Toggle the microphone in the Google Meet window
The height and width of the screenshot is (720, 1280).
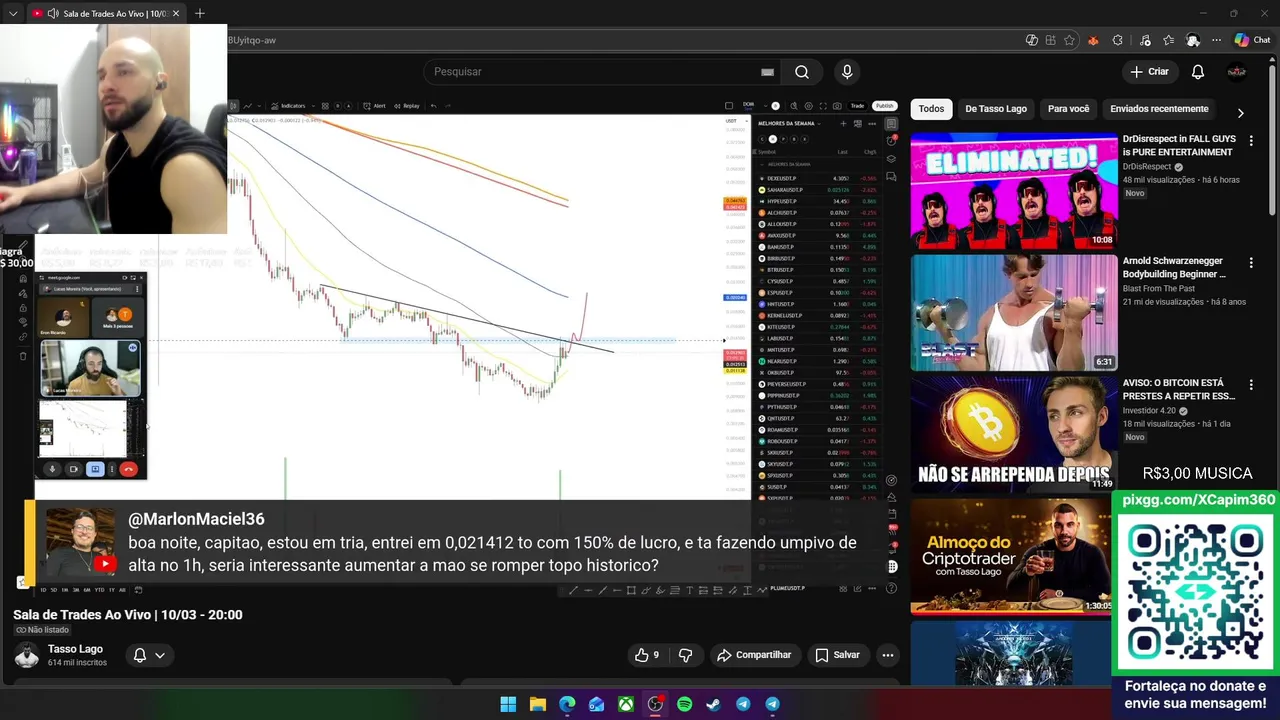click(52, 469)
